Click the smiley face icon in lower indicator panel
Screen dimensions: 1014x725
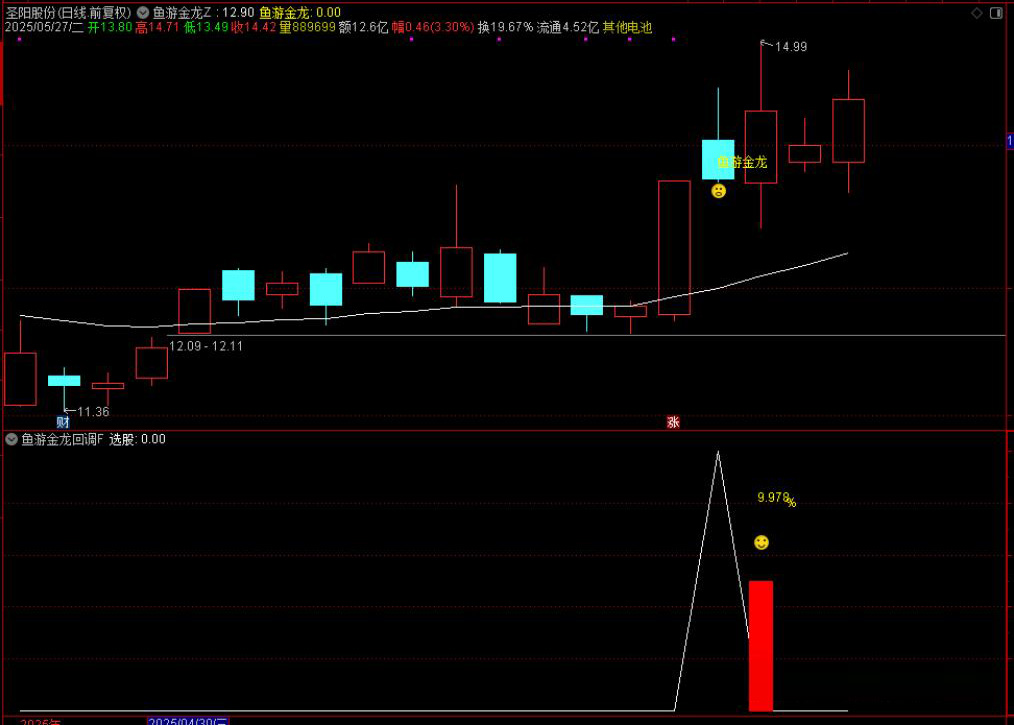(x=761, y=542)
